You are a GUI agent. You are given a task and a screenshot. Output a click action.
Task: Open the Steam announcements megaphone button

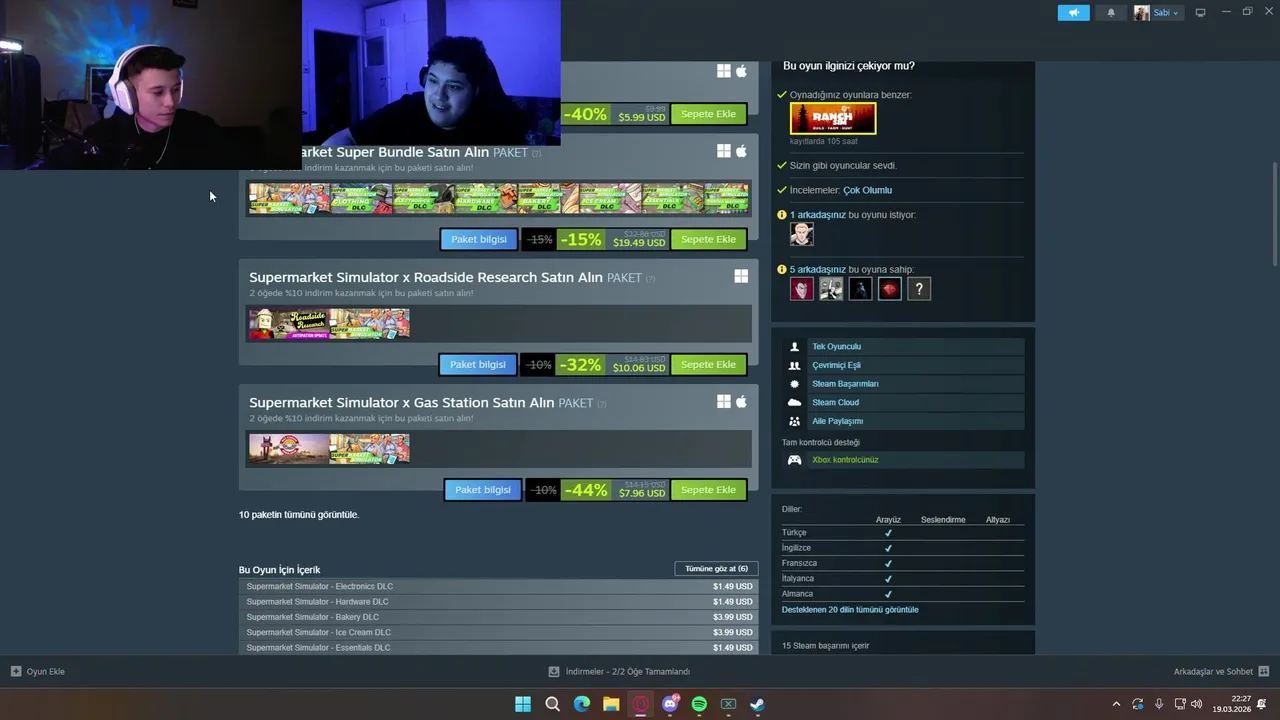tap(1073, 13)
